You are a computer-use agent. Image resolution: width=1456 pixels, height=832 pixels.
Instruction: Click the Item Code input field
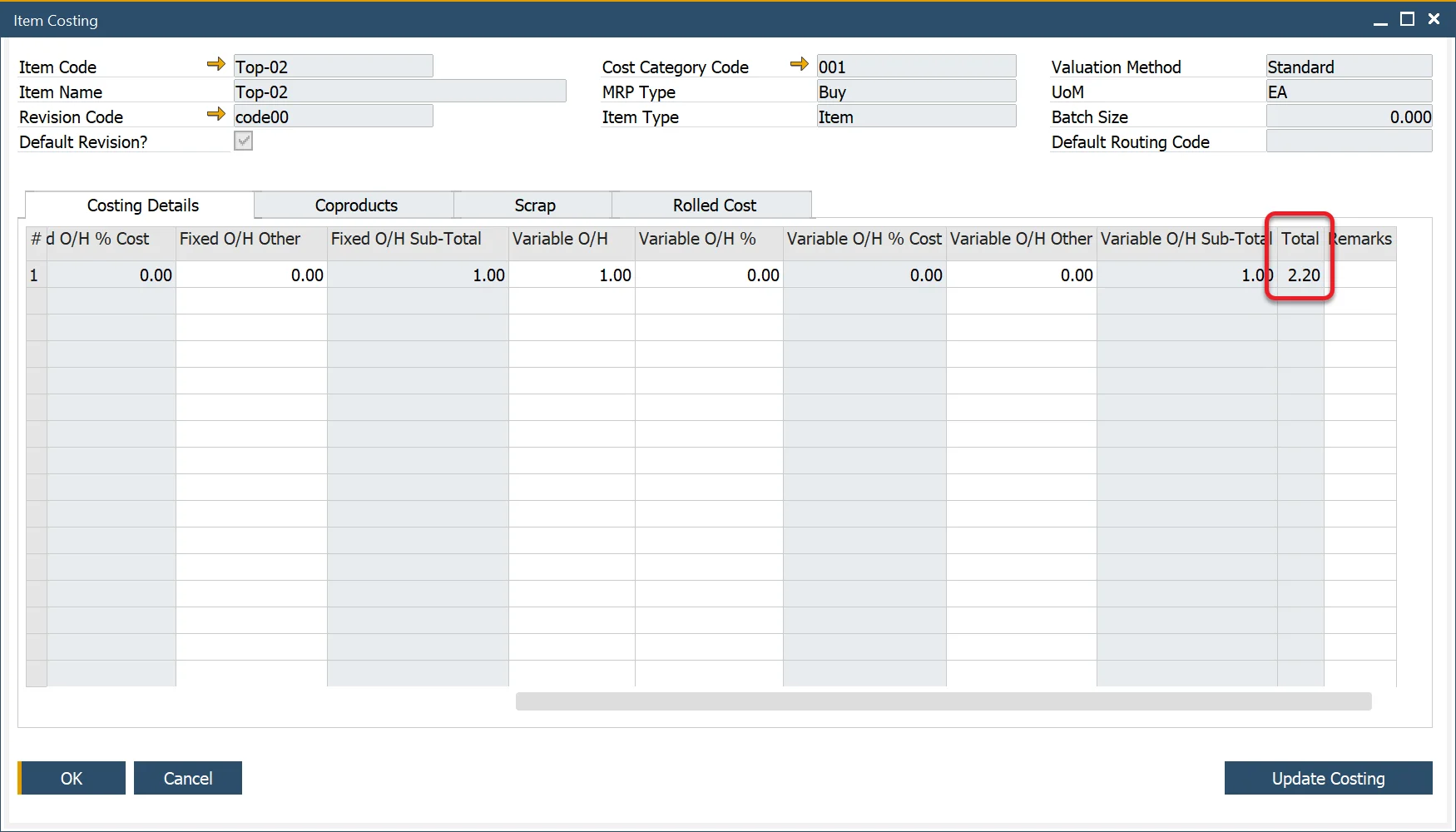point(333,66)
